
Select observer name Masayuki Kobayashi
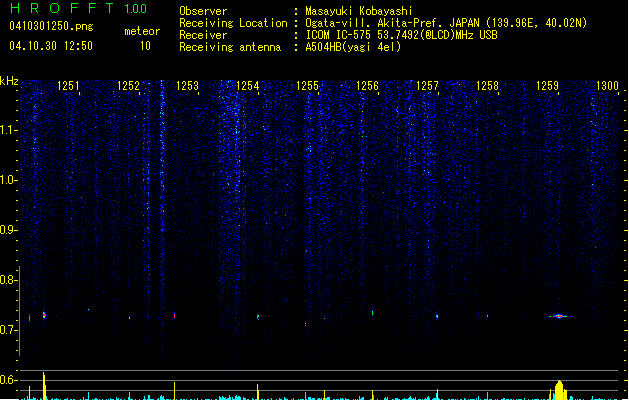[359, 11]
